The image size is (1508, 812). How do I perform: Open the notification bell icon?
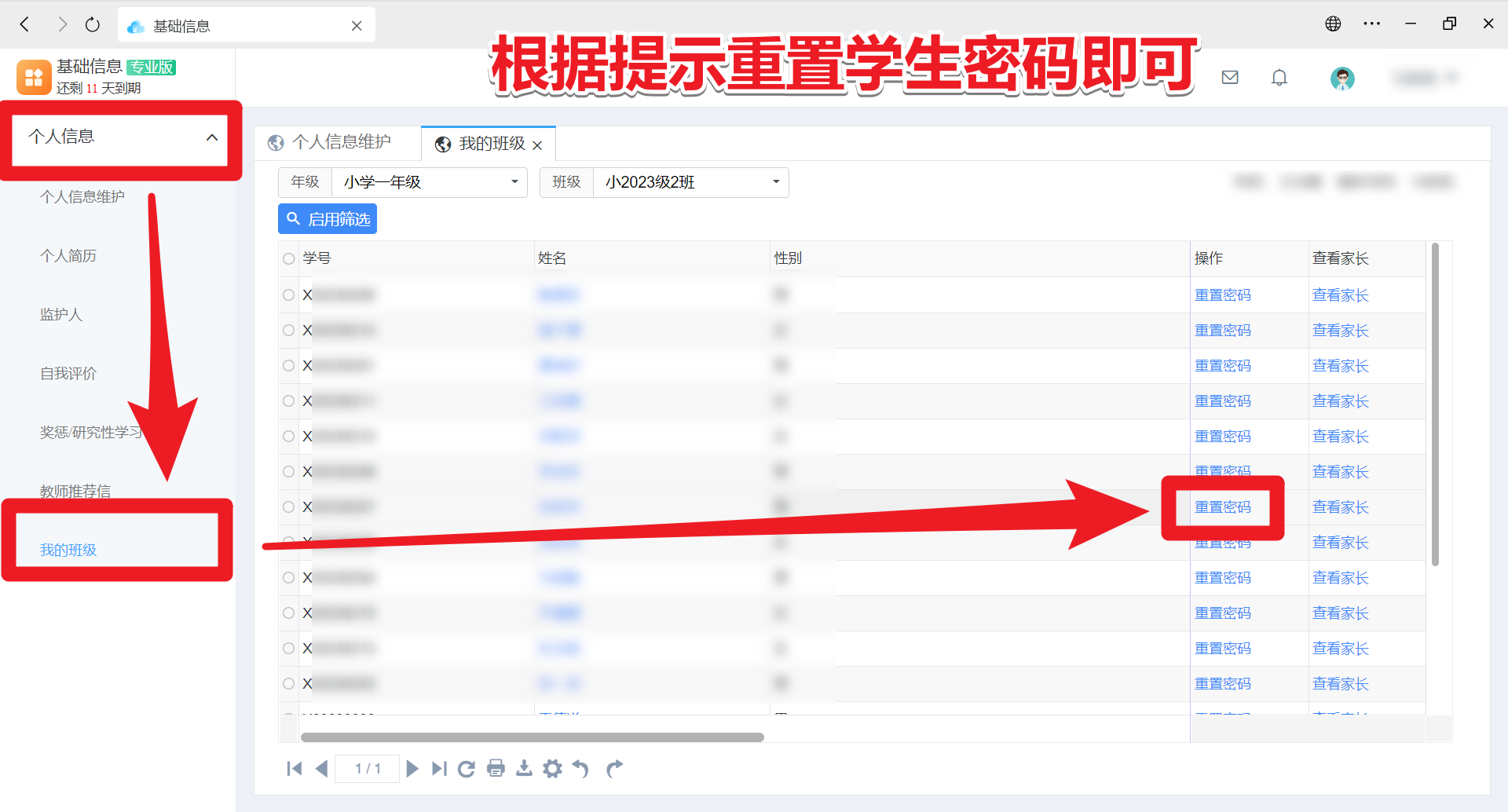(1279, 78)
